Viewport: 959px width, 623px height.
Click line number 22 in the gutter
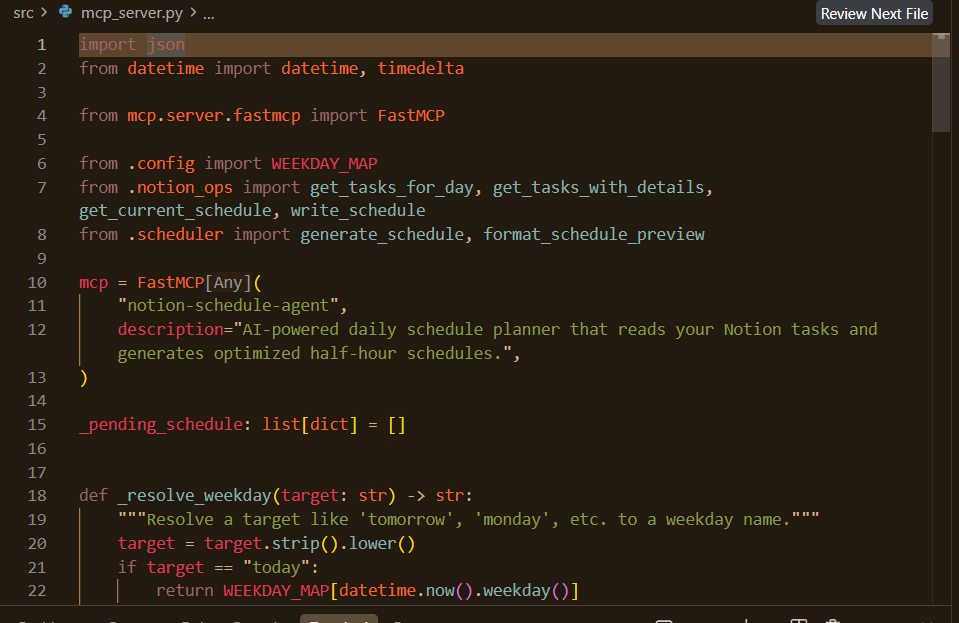tap(37, 591)
